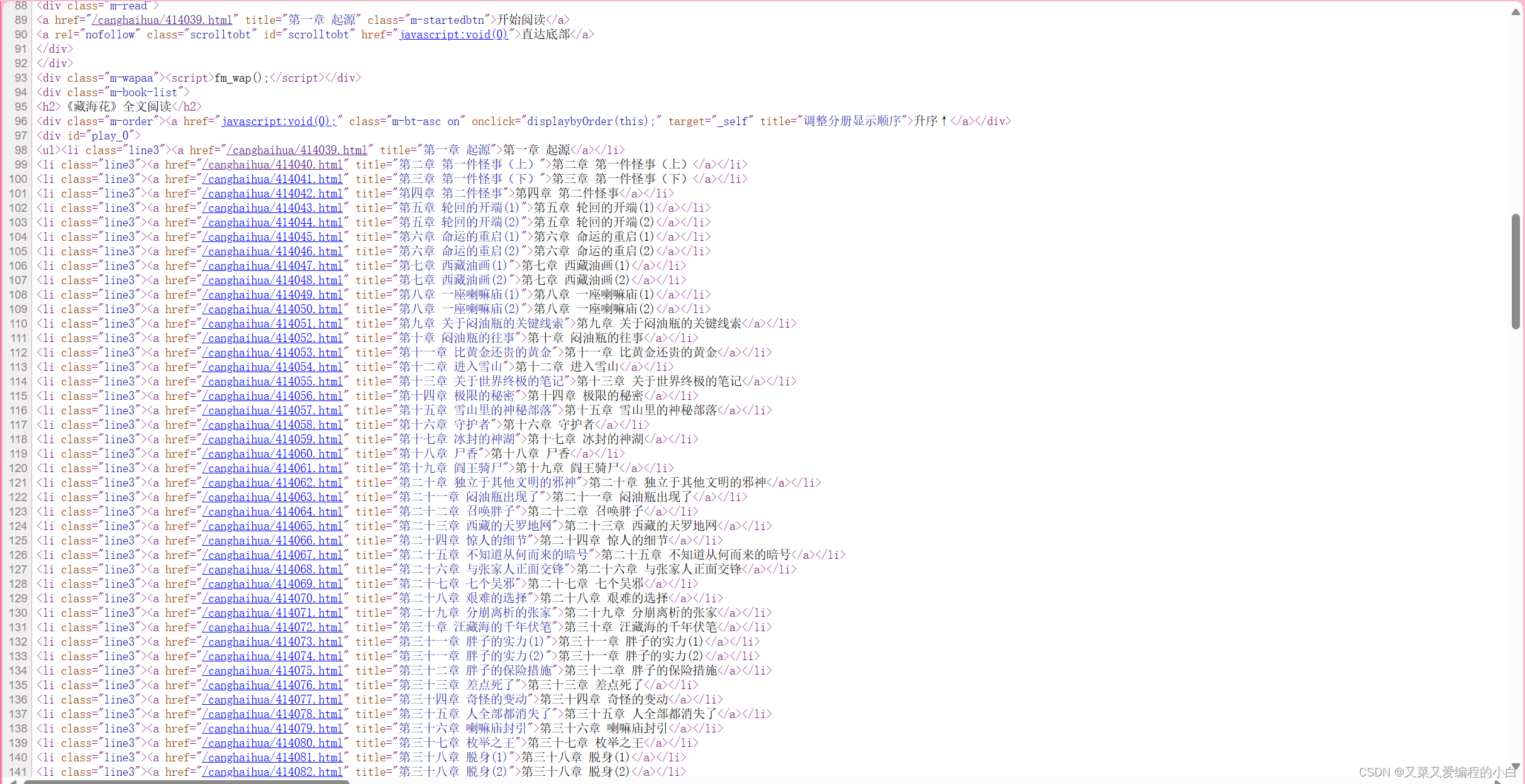The height and width of the screenshot is (784, 1525).
Task: Open link /canghaihua/414072.html
Action: pyautogui.click(x=272, y=627)
